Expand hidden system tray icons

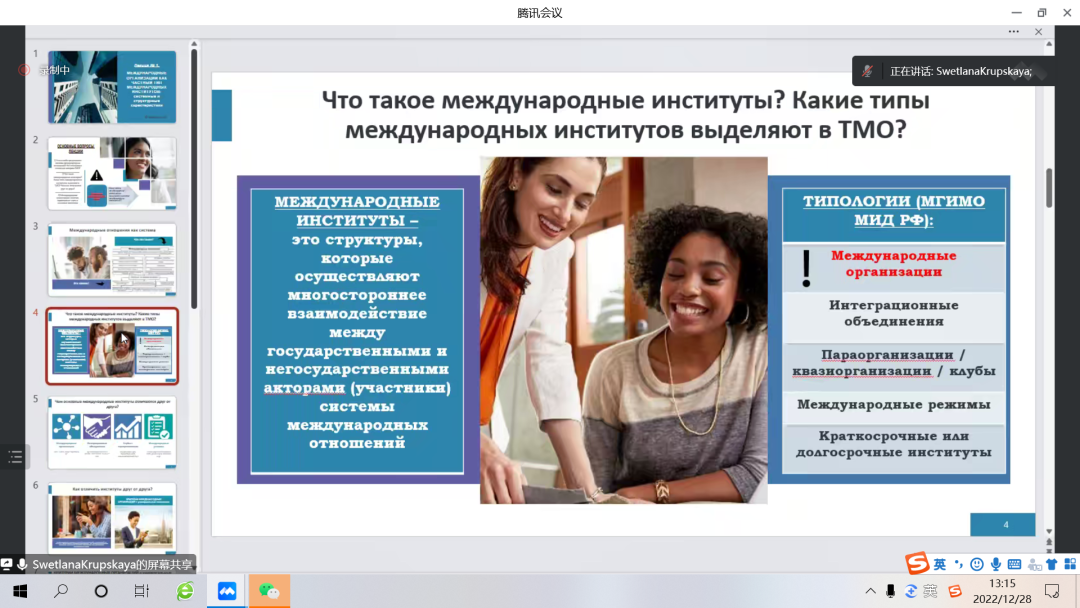pos(870,591)
